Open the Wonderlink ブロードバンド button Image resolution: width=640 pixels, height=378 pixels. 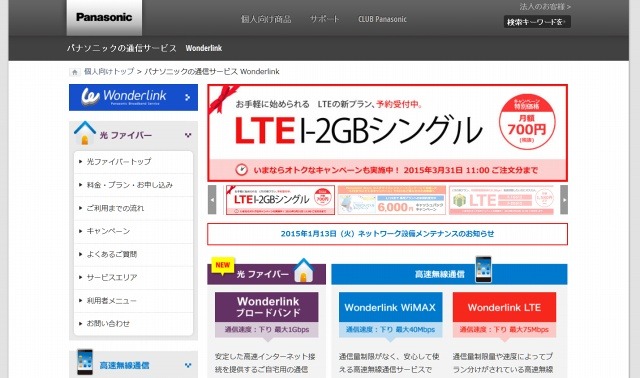tap(267, 307)
